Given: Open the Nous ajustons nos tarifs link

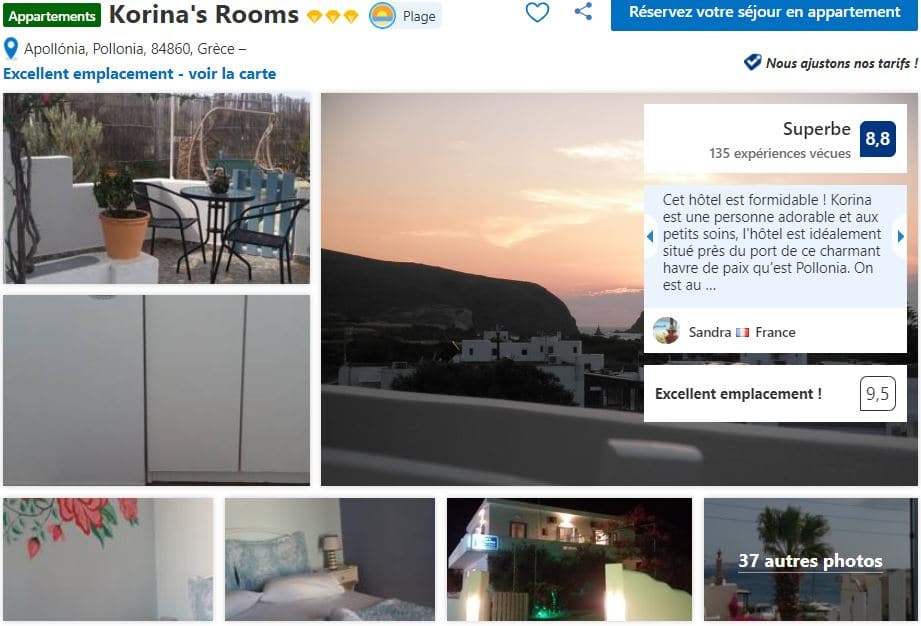Looking at the screenshot, I should click(x=842, y=63).
